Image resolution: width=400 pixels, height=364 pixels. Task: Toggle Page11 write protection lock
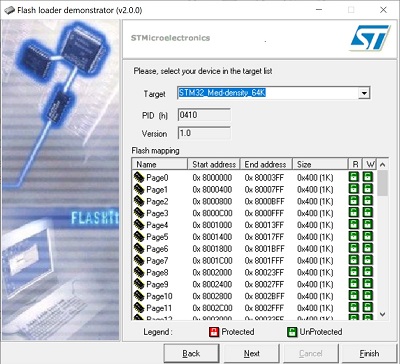pyautogui.click(x=368, y=308)
